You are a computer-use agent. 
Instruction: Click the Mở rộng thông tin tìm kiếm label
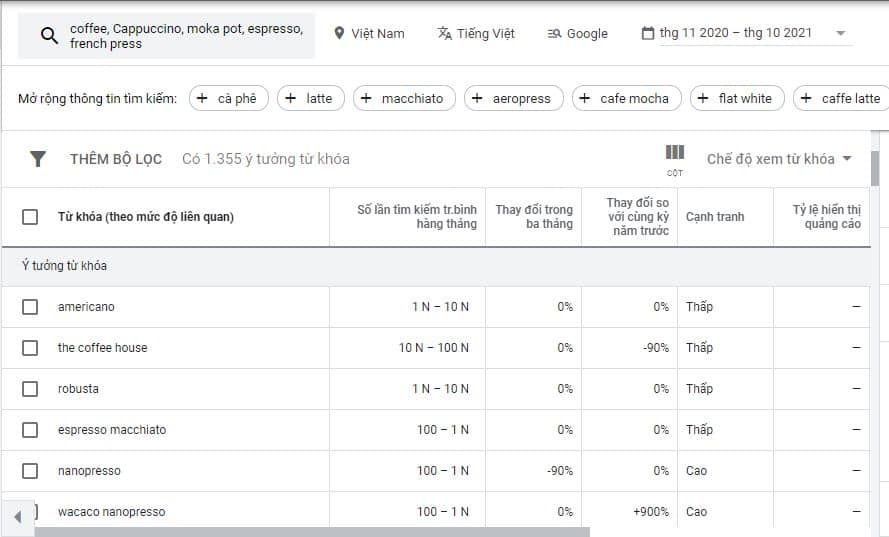point(98,99)
